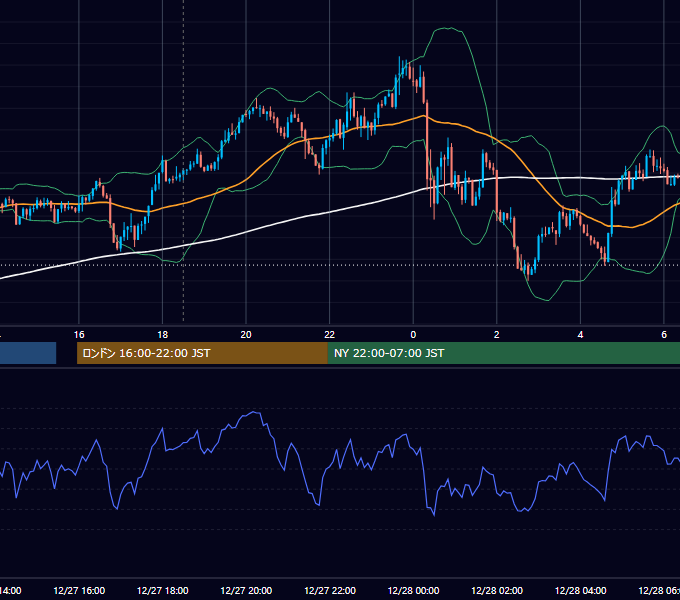The width and height of the screenshot is (680, 600).
Task: Click the 22 hour label on chart axis
Action: pos(330,335)
